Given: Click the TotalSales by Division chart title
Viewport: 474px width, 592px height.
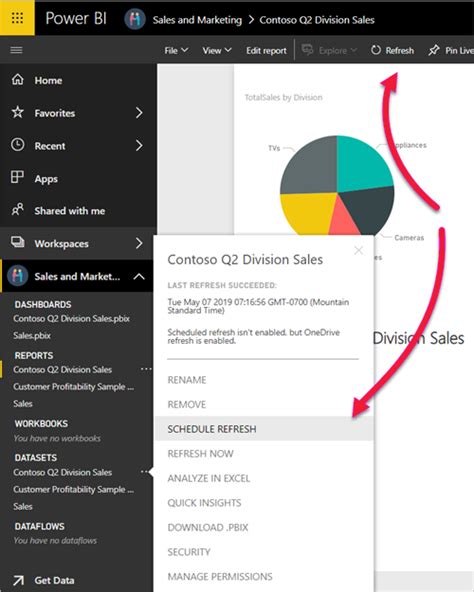Looking at the screenshot, I should coord(284,97).
